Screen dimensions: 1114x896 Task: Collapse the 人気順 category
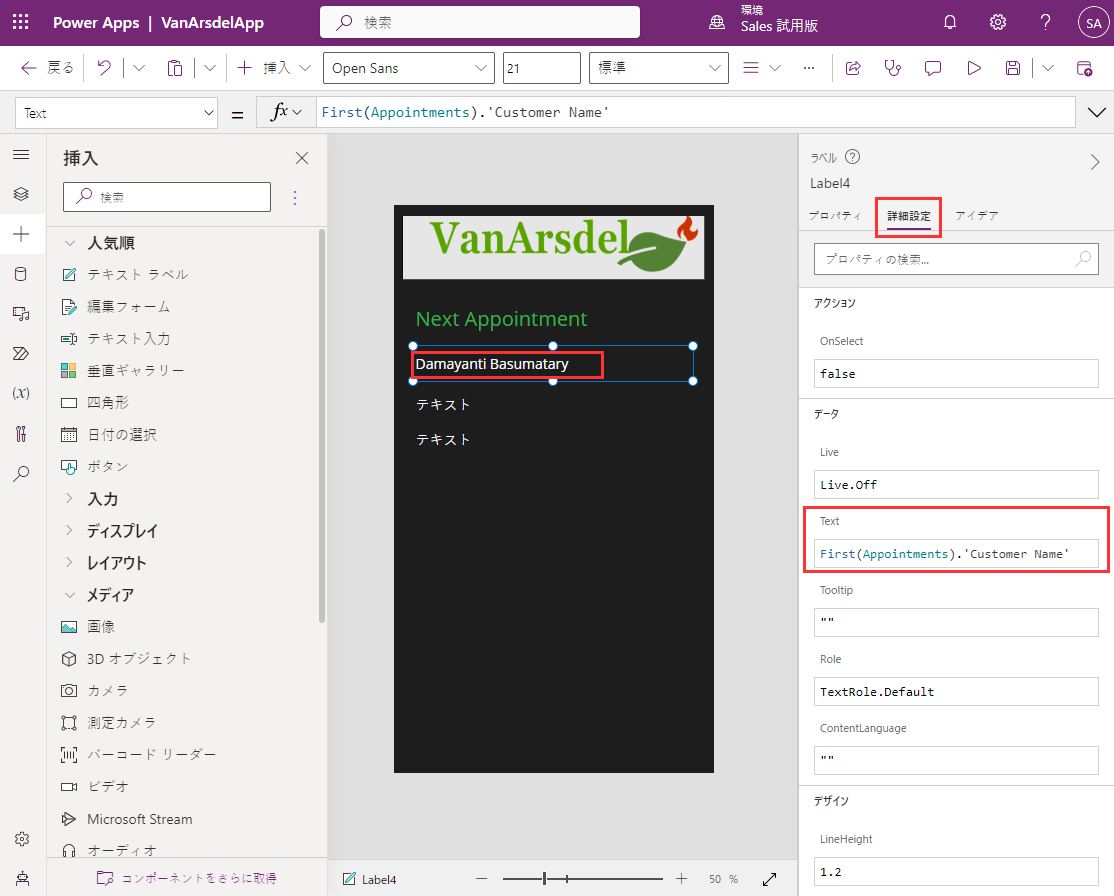click(70, 243)
